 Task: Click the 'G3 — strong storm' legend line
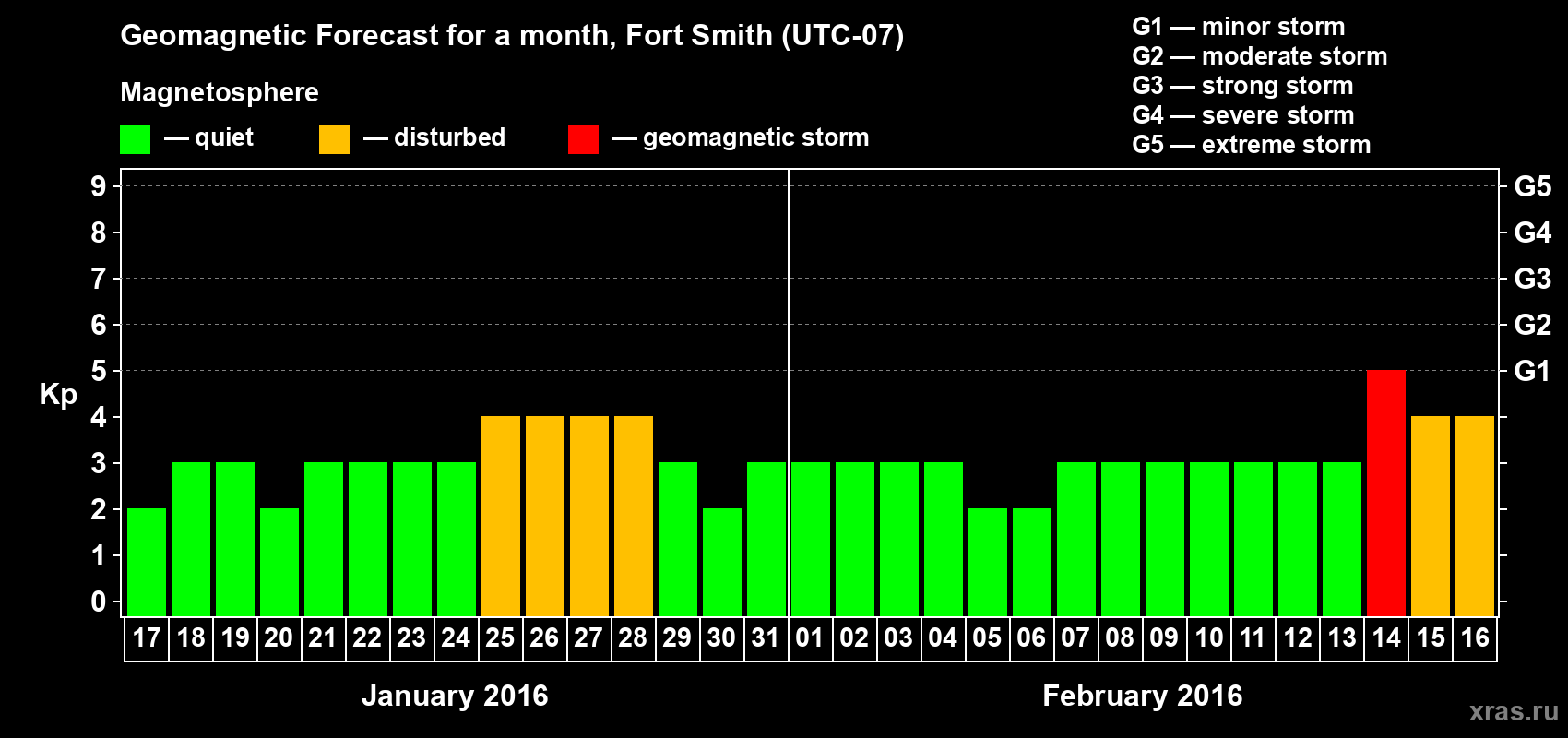(x=1242, y=86)
